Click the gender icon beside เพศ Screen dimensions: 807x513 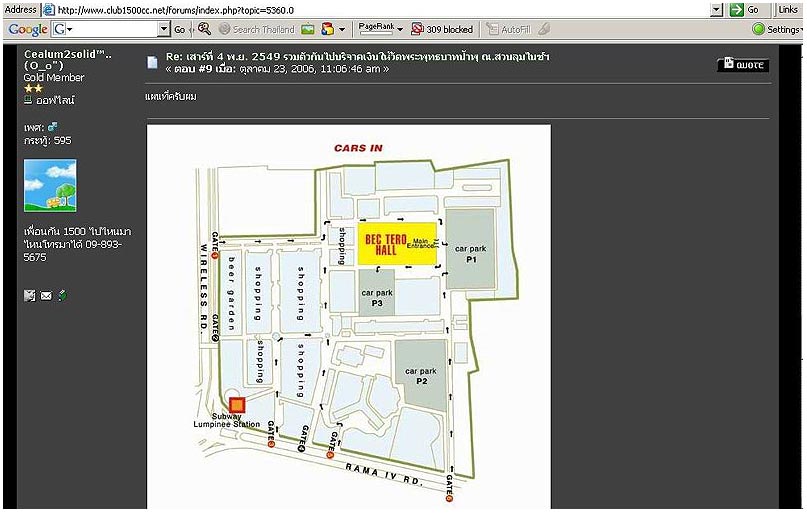52,127
